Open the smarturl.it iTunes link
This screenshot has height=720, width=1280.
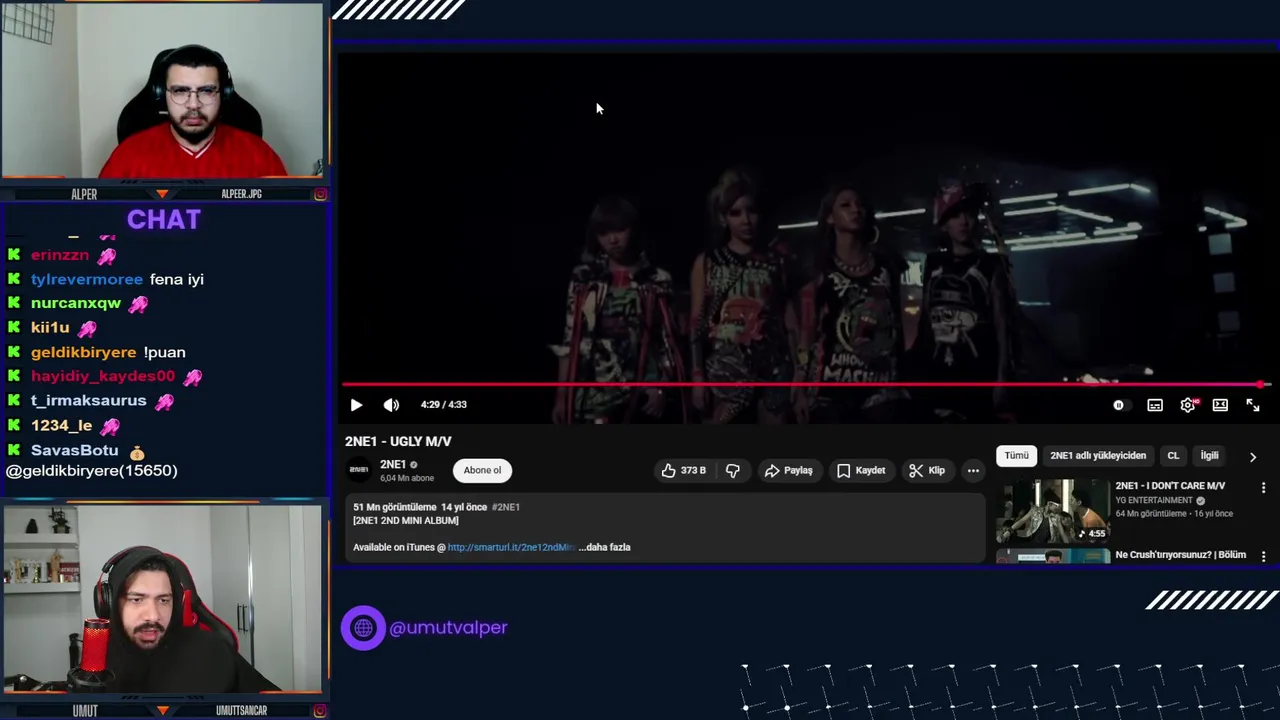tap(511, 547)
